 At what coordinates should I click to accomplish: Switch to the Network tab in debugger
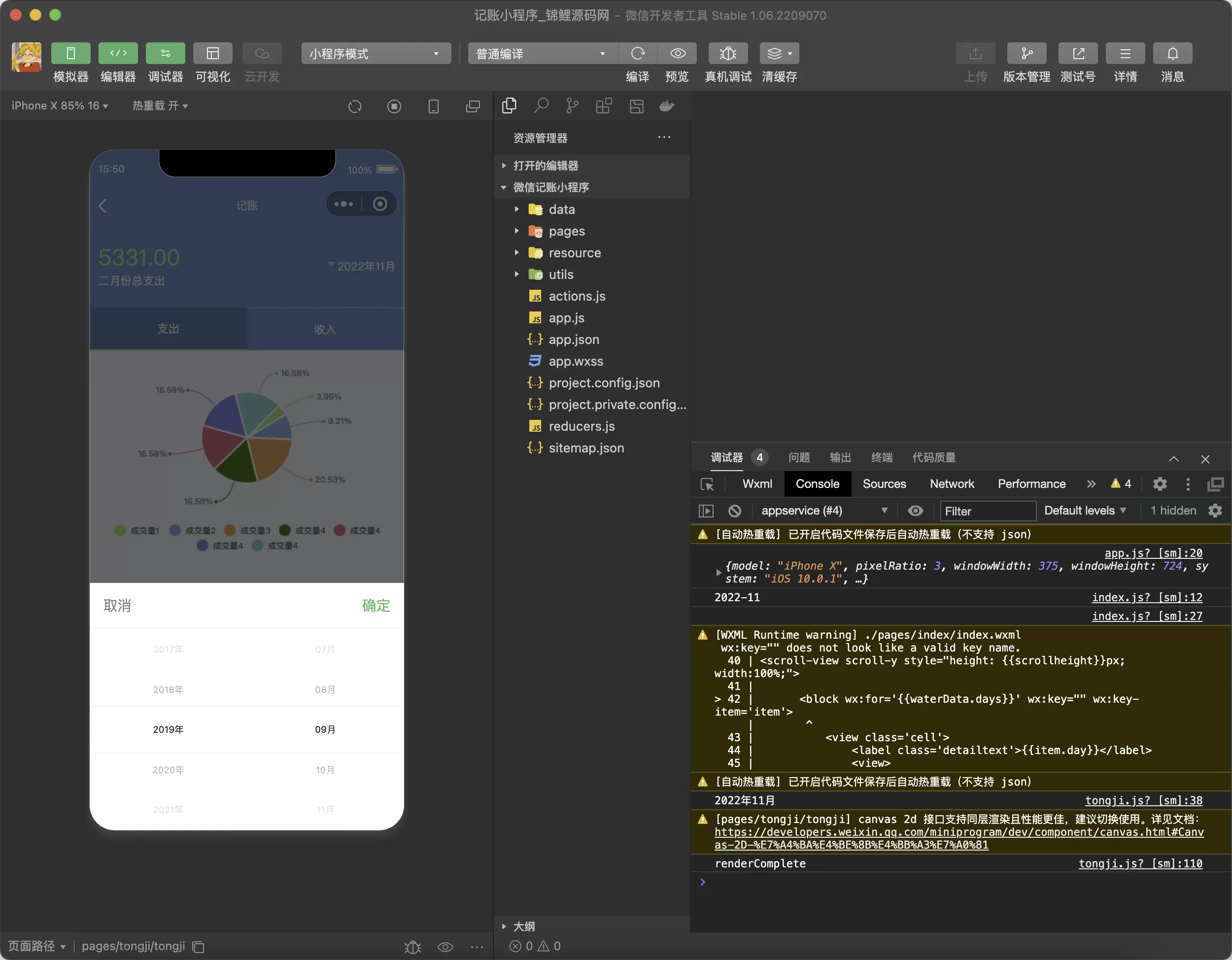[951, 483]
